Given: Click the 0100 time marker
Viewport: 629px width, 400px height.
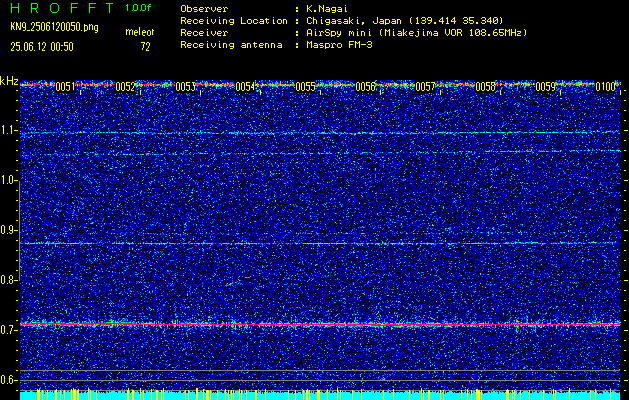Looking at the screenshot, I should [605, 87].
